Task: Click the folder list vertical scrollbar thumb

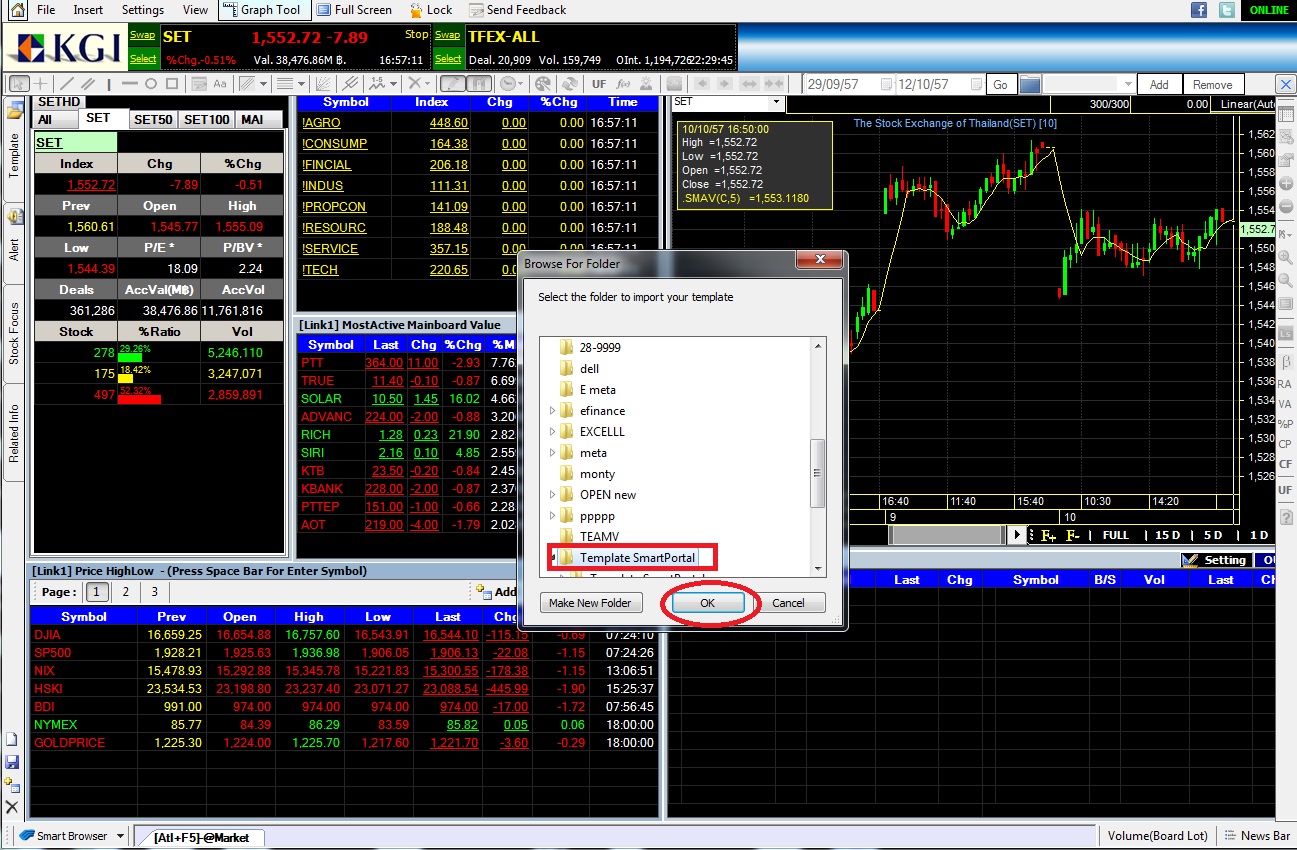Action: [818, 473]
